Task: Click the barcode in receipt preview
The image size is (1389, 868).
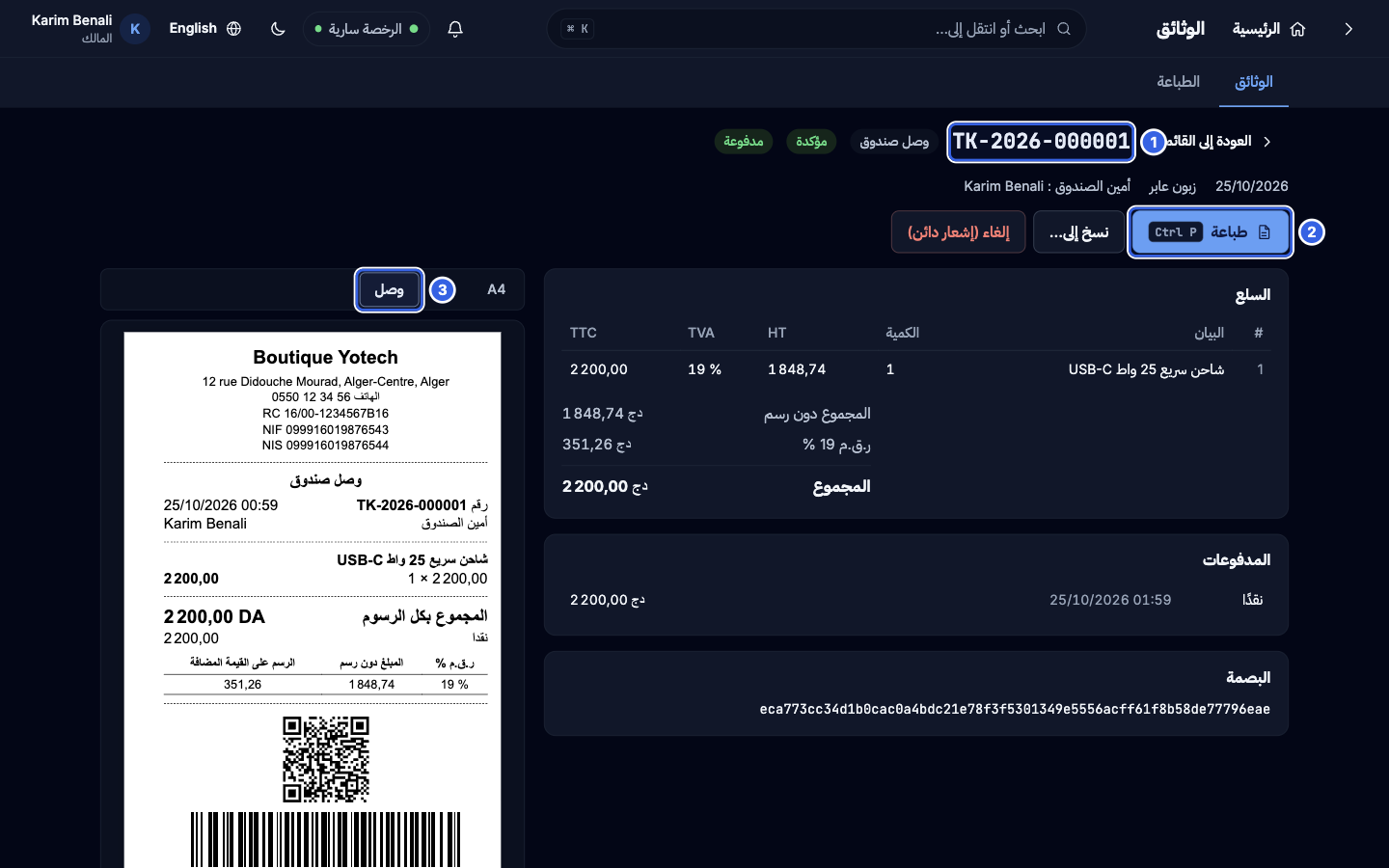Action: [326, 839]
